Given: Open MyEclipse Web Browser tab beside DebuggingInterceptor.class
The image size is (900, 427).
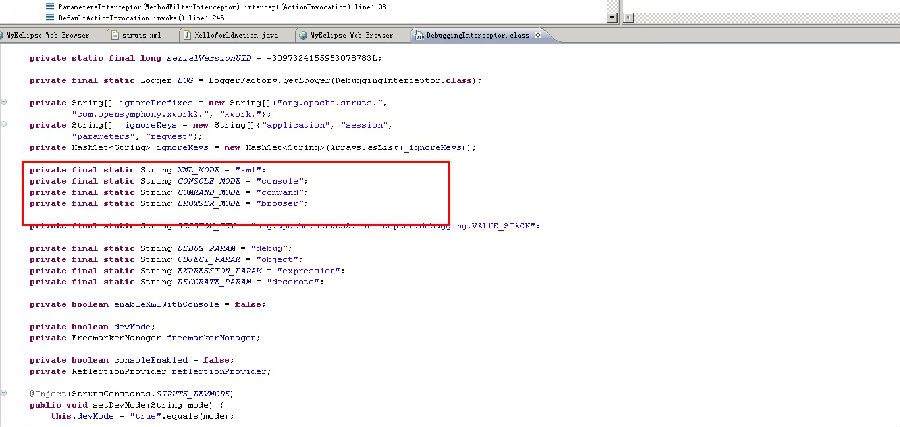Looking at the screenshot, I should point(346,35).
